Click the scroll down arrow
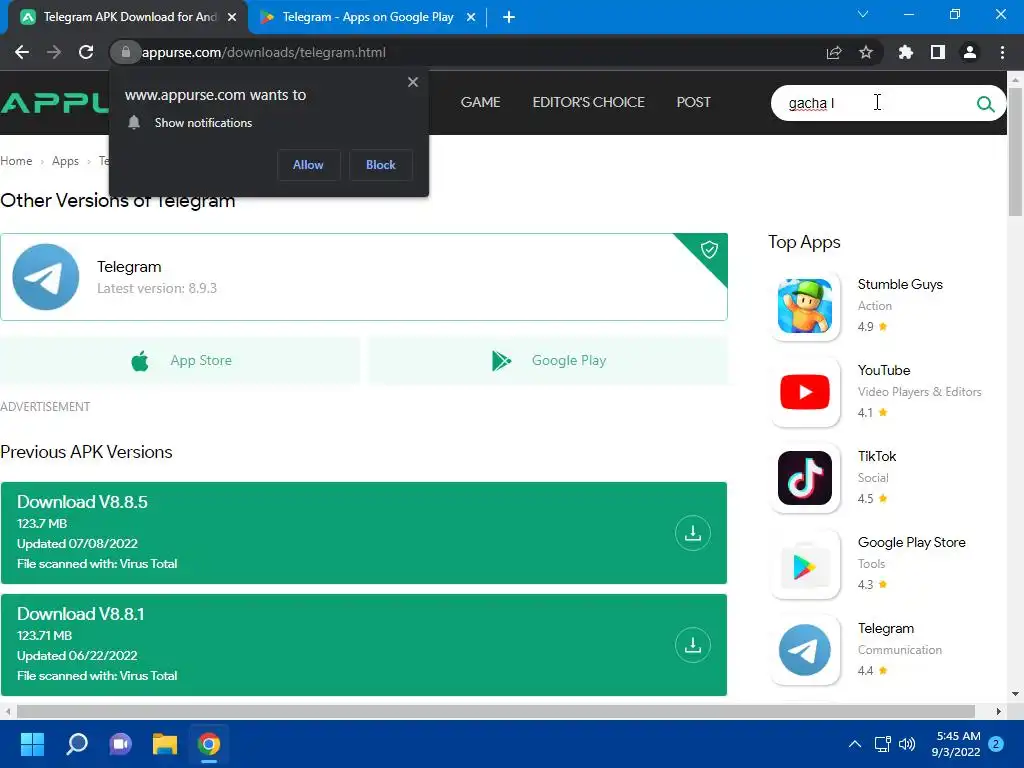1024x768 pixels. (1015, 694)
